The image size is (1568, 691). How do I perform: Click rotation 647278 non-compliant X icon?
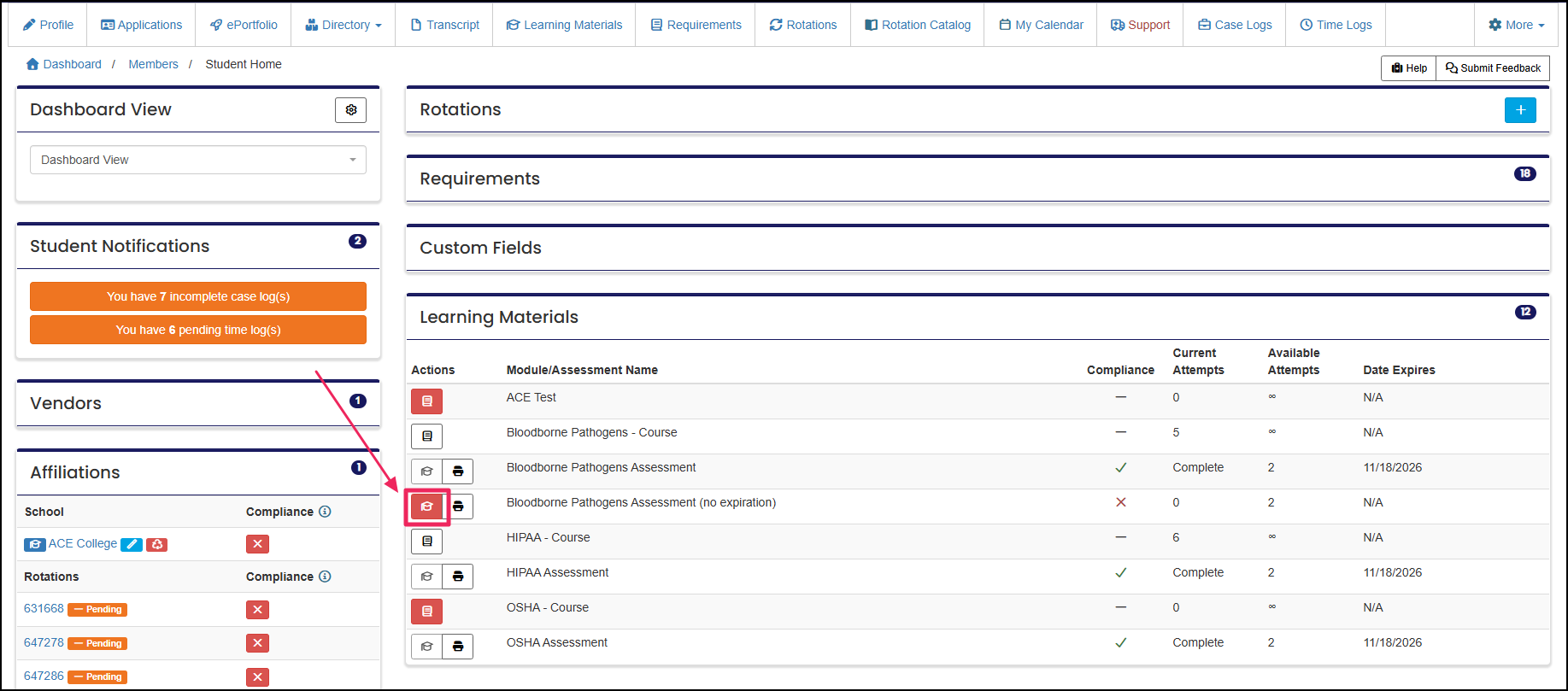(257, 643)
